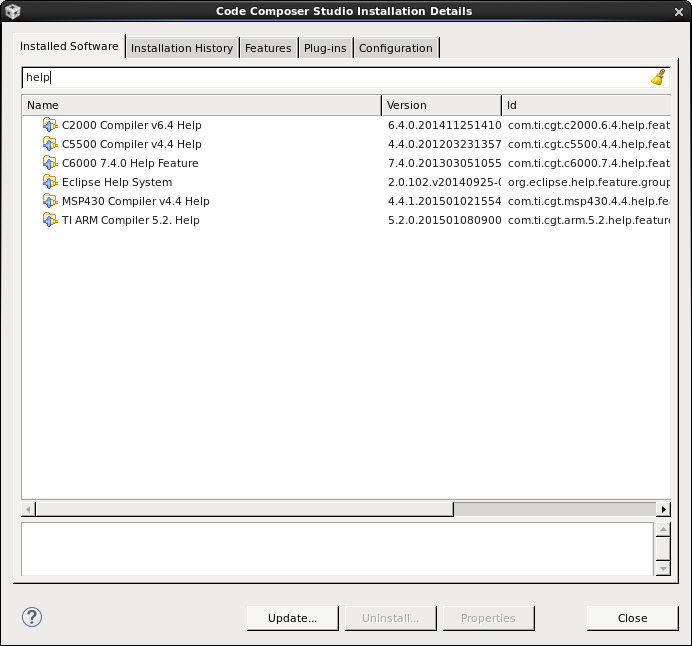The height and width of the screenshot is (646, 692).
Task: Click the clear filter broom icon
Action: [658, 77]
